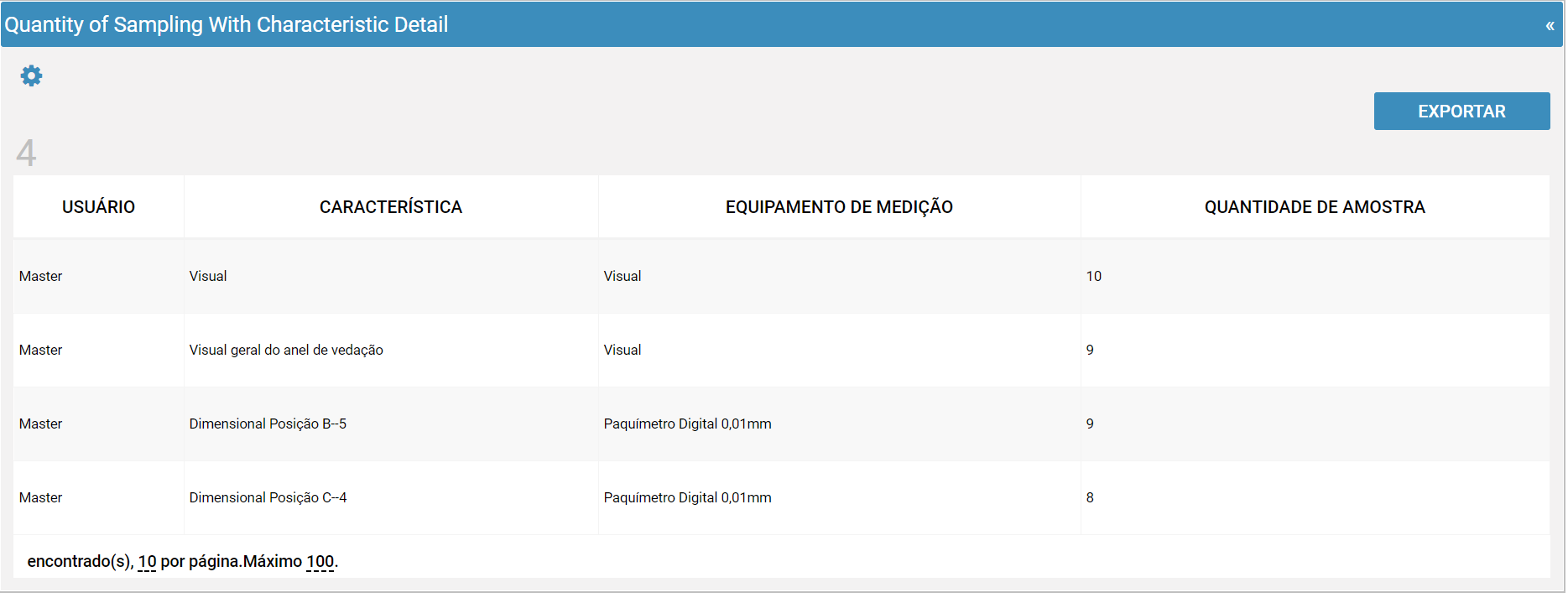Sort by EQUIPAMENTO DE MEDIÇÃO column header
This screenshot has width=1568, height=603.
(839, 207)
